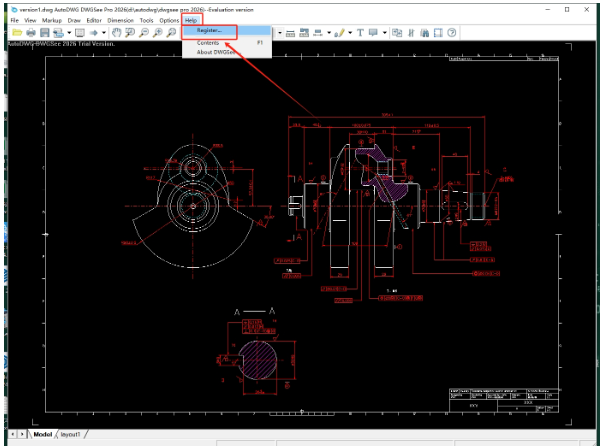
Task: Save the drawing with the floppy icon
Action: click(x=44, y=33)
